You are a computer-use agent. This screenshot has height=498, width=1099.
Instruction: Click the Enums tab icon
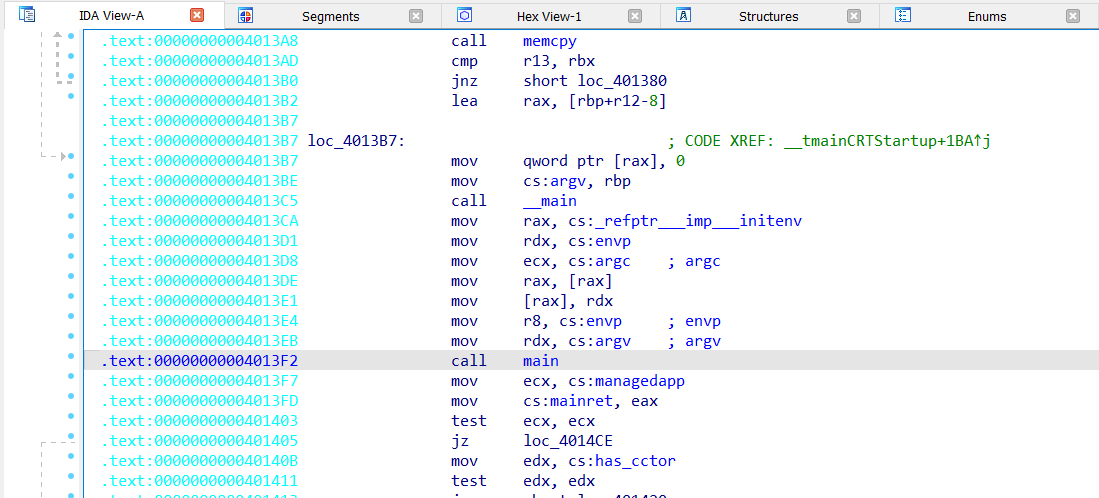coord(903,15)
